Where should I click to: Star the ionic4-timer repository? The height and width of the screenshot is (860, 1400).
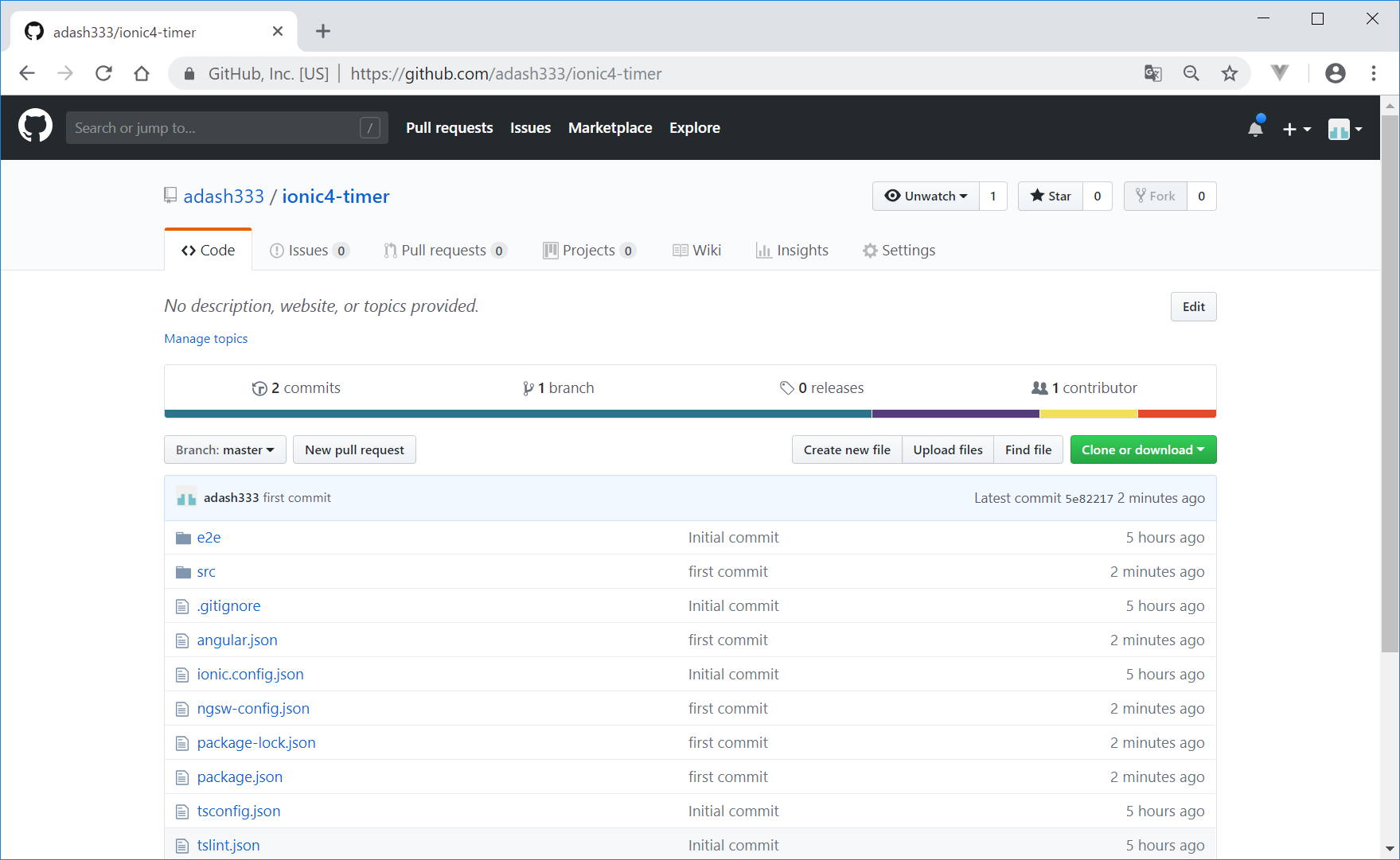point(1051,197)
